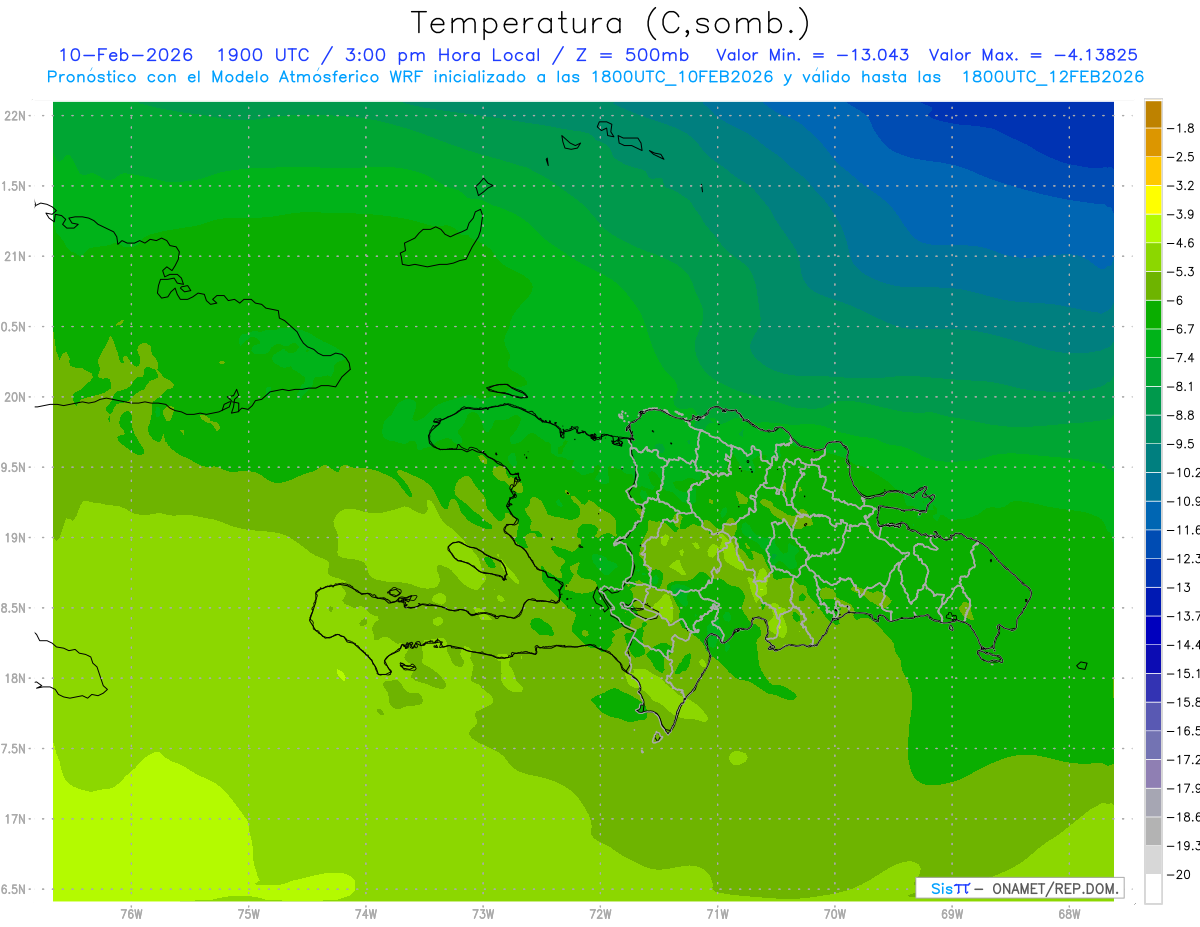The image size is (1200, 927).
Task: Click the '-15.8' color scale label
Action: (x=1184, y=702)
